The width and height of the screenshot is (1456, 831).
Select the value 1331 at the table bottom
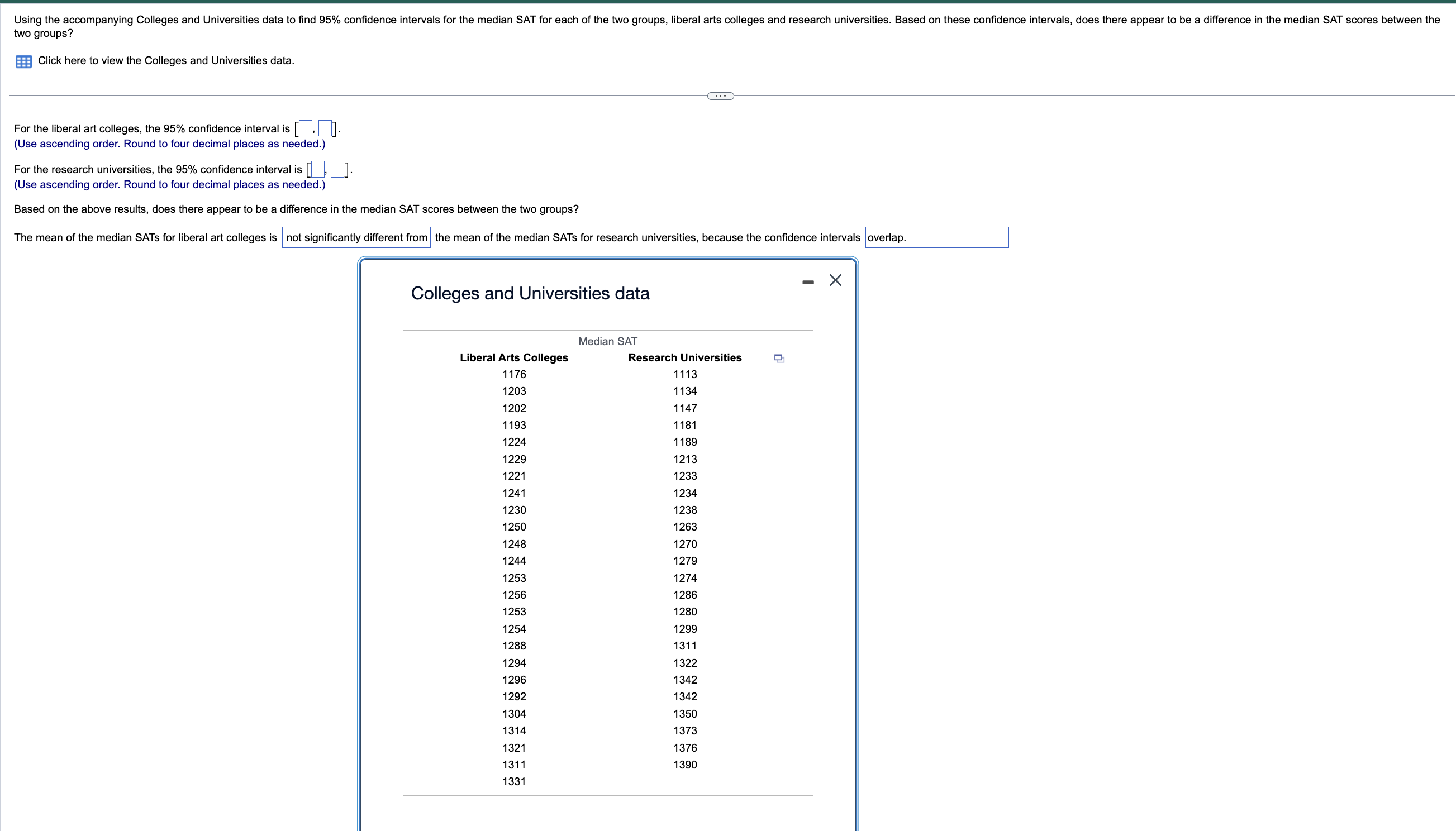[513, 781]
